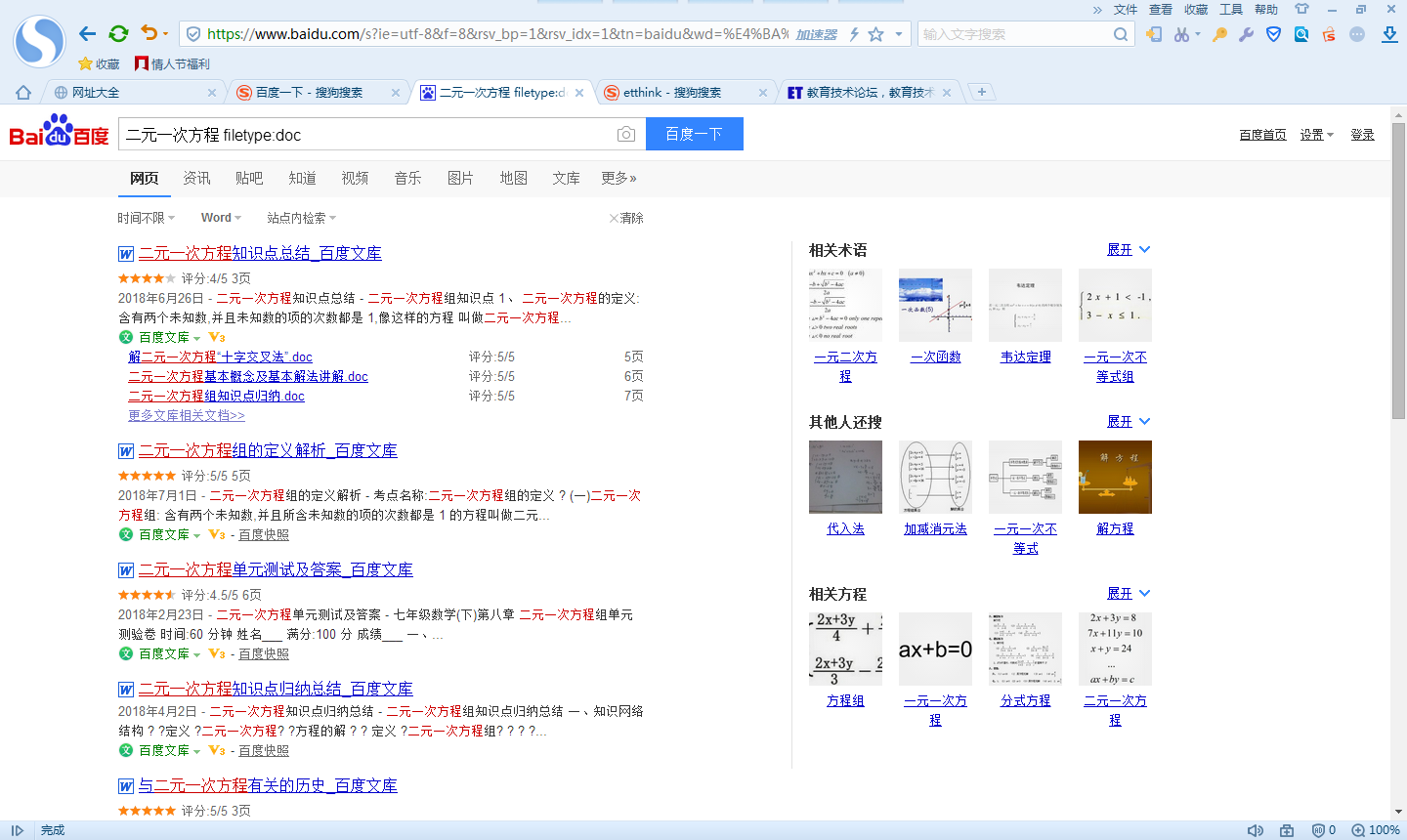Click the green refresh icon
Image resolution: width=1407 pixels, height=840 pixels.
tap(119, 34)
